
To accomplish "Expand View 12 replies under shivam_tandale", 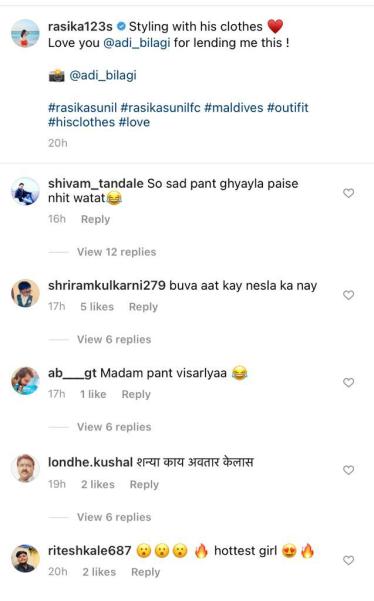I will coord(116,252).
